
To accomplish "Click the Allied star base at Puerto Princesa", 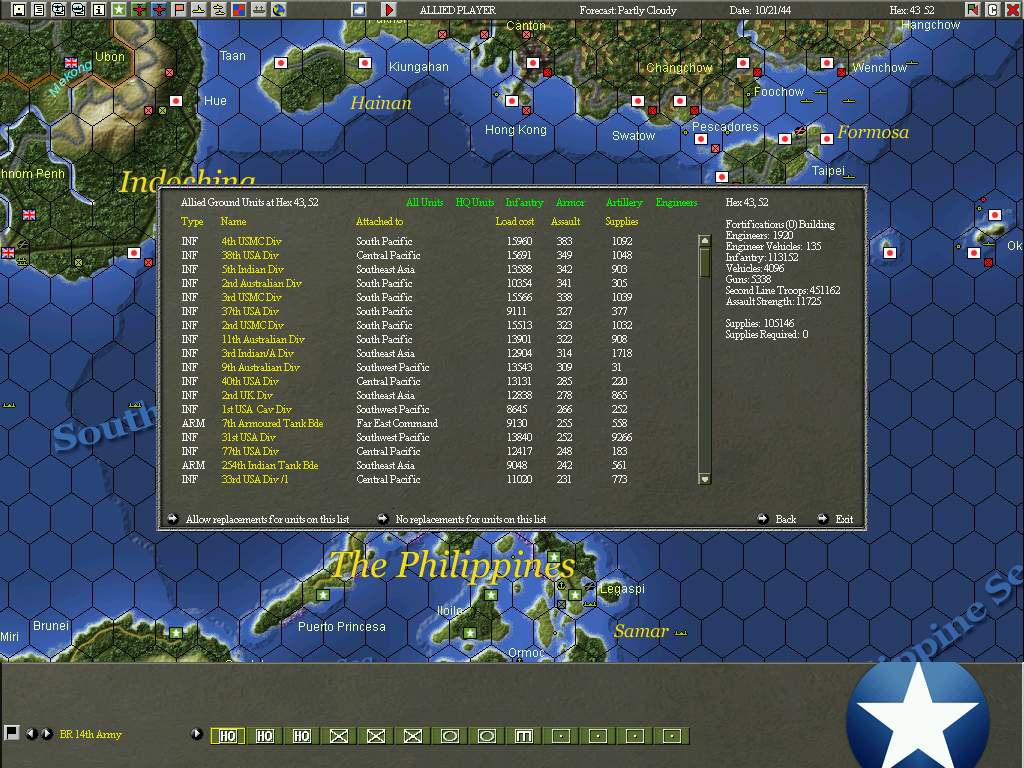I will coord(323,595).
